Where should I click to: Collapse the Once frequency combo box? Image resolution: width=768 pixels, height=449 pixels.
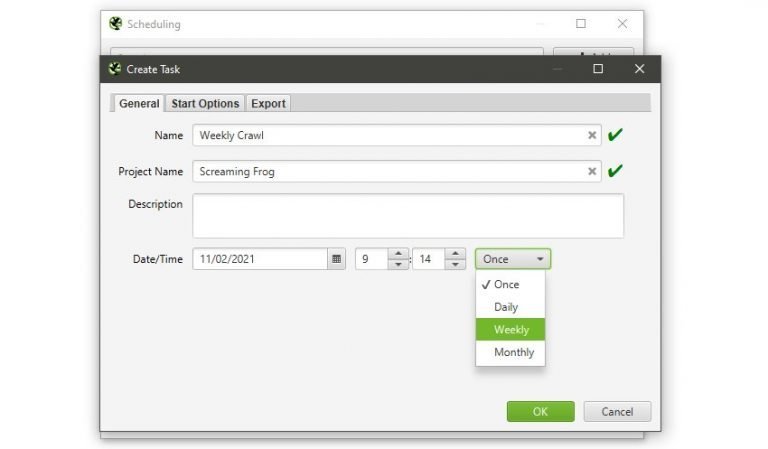click(x=512, y=259)
